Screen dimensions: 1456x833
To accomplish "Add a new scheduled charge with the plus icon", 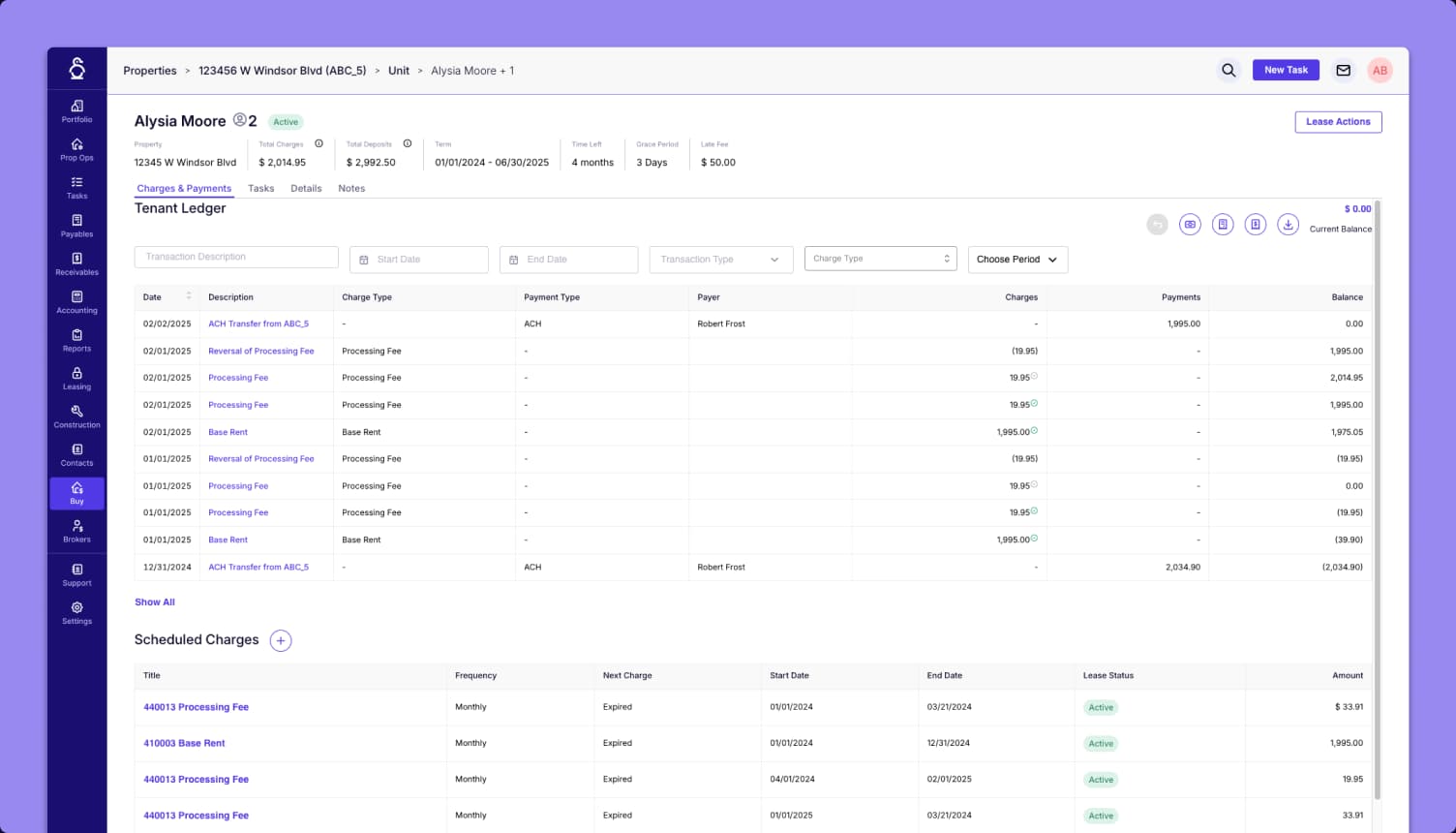I will point(281,640).
